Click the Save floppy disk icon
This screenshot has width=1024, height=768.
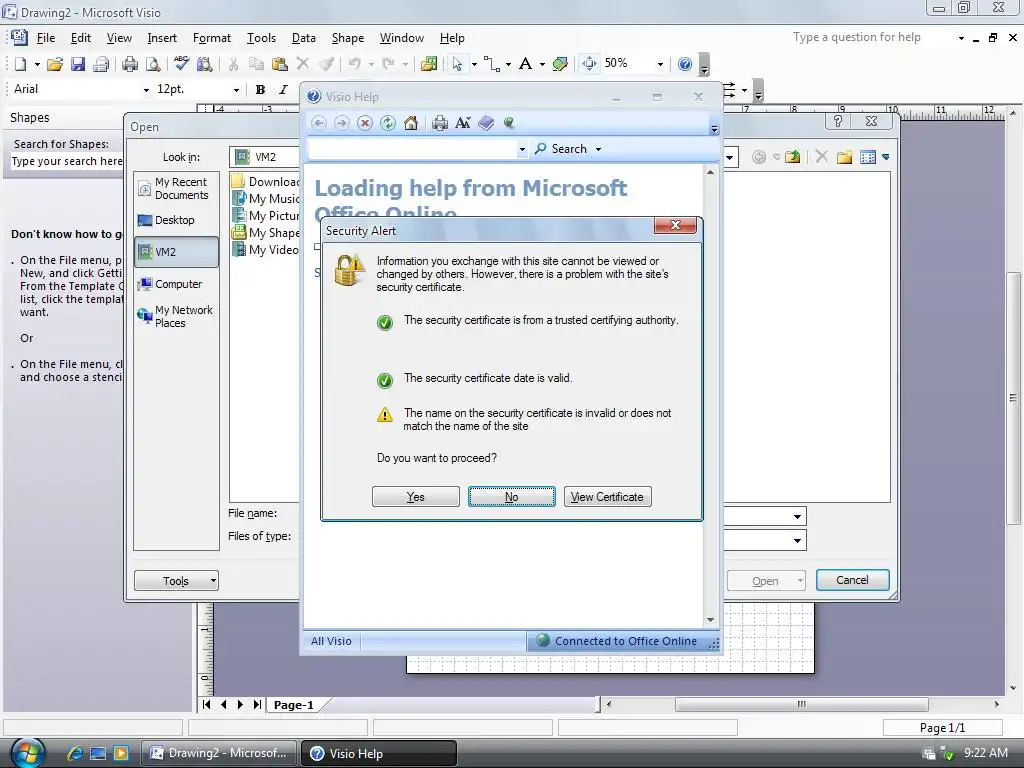tap(78, 64)
